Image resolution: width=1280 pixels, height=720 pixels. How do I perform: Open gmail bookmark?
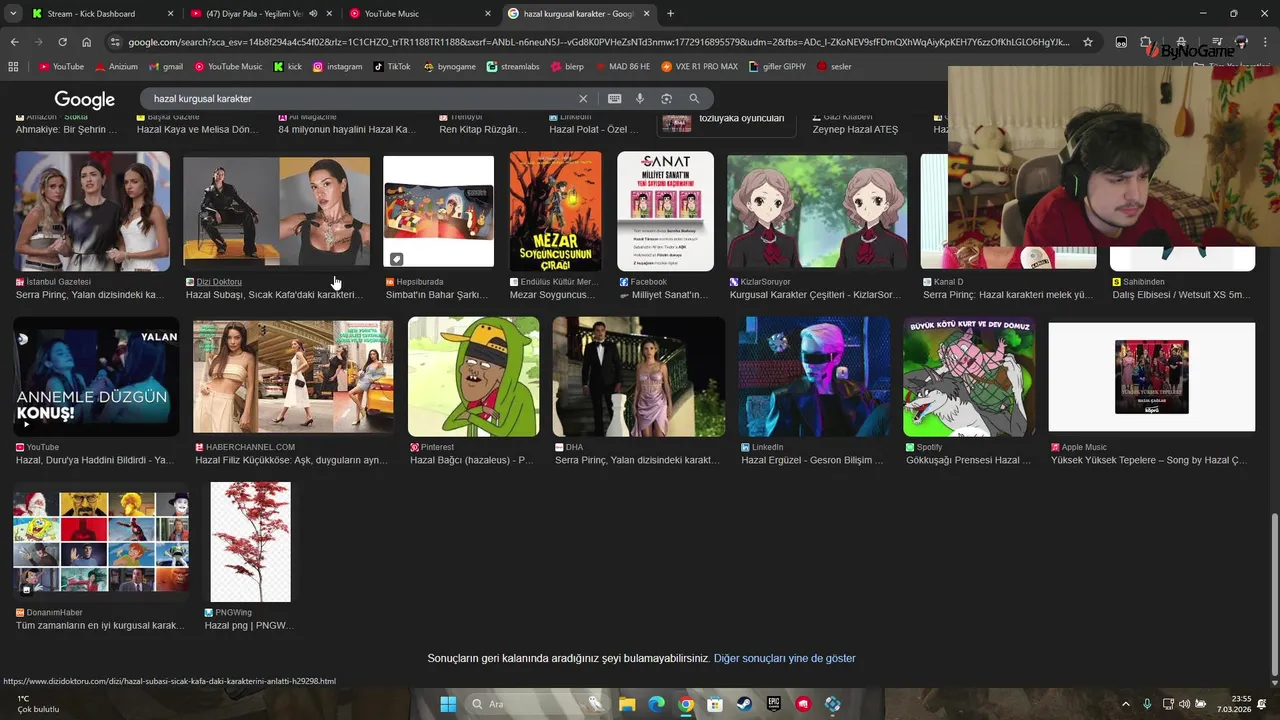coord(166,66)
